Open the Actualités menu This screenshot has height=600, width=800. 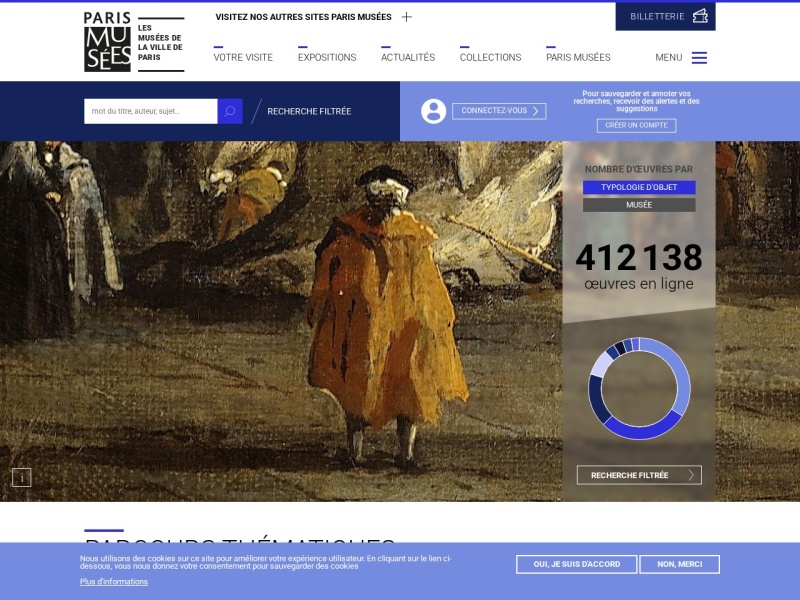(408, 57)
